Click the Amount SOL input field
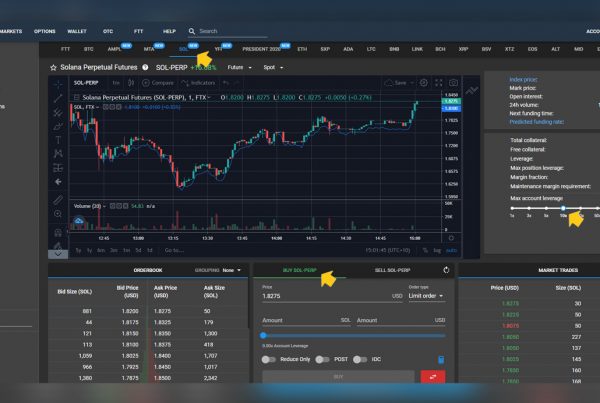Screen dimensions: 600x403 (x=306, y=320)
